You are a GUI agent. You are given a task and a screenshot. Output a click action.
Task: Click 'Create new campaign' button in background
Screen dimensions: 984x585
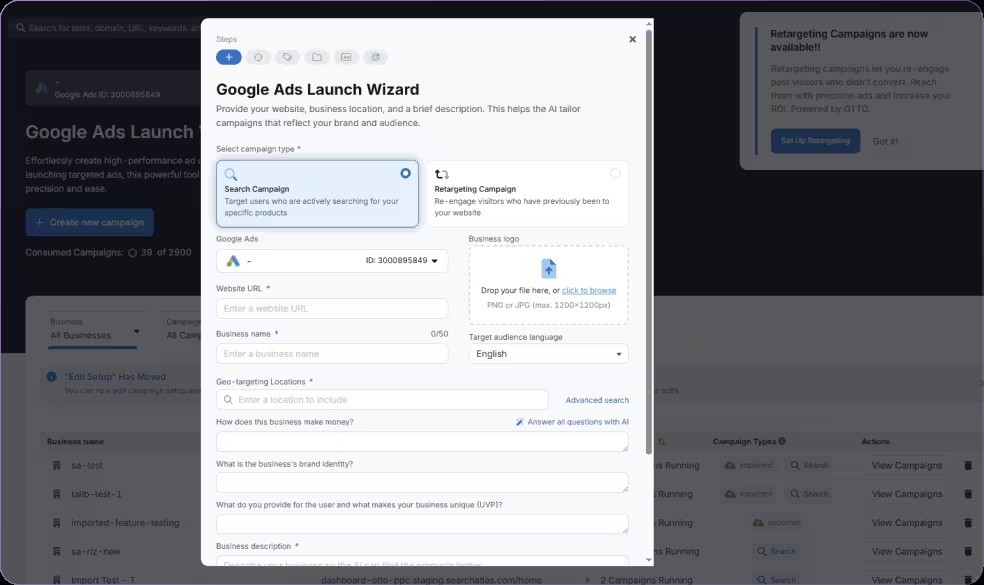point(90,222)
